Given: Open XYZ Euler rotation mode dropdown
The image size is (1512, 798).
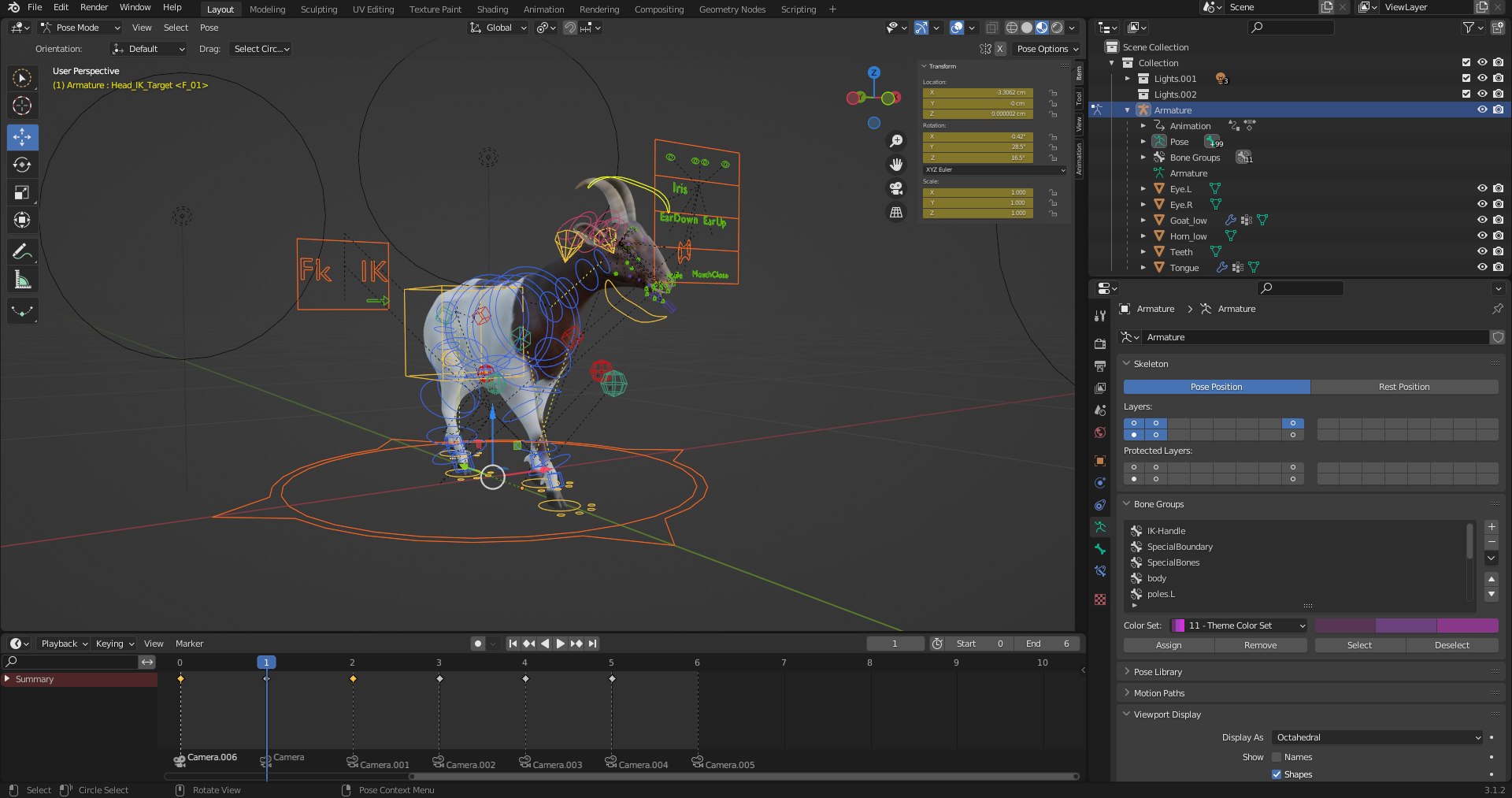Looking at the screenshot, I should pos(995,169).
